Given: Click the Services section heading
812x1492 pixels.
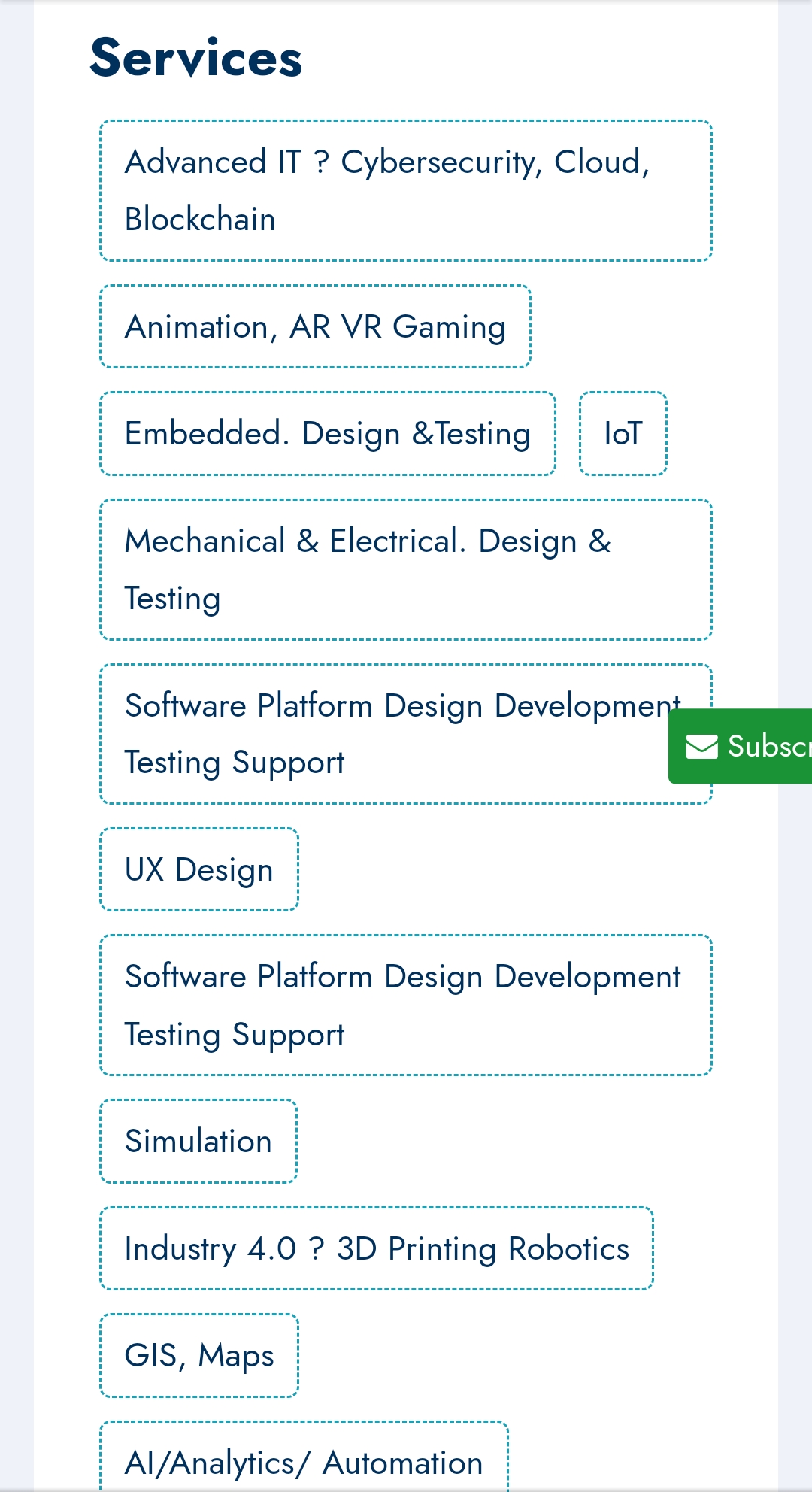Looking at the screenshot, I should 195,58.
